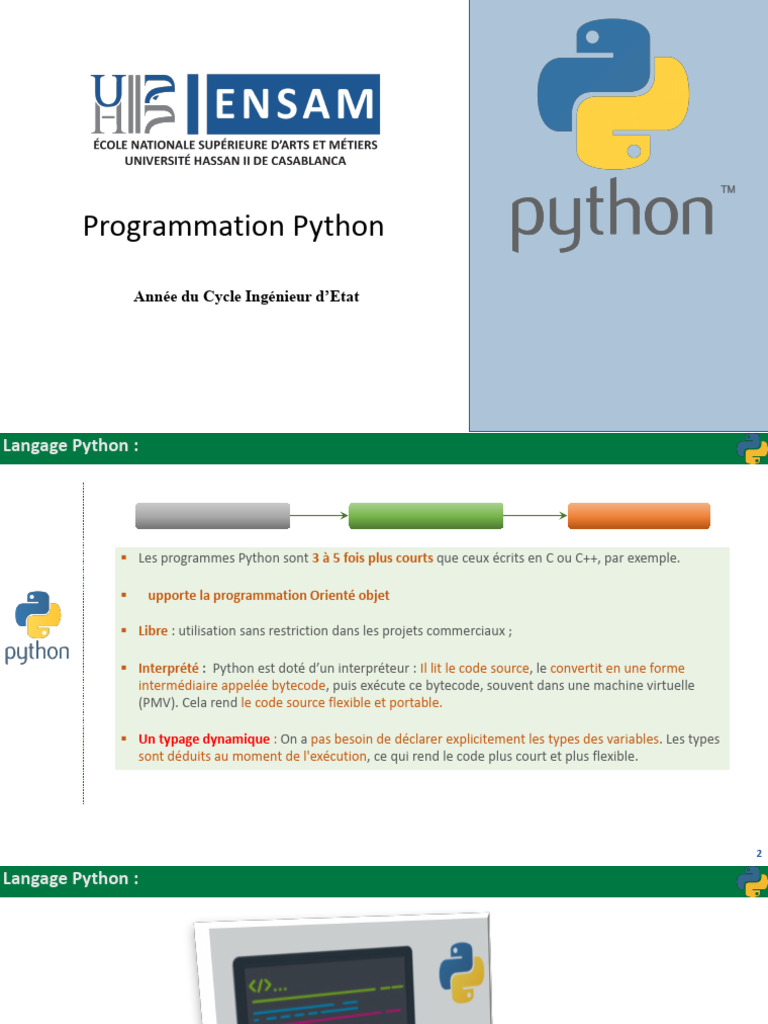Select the green rounded box in the flow diagram
The image size is (768, 1024).
(x=426, y=516)
